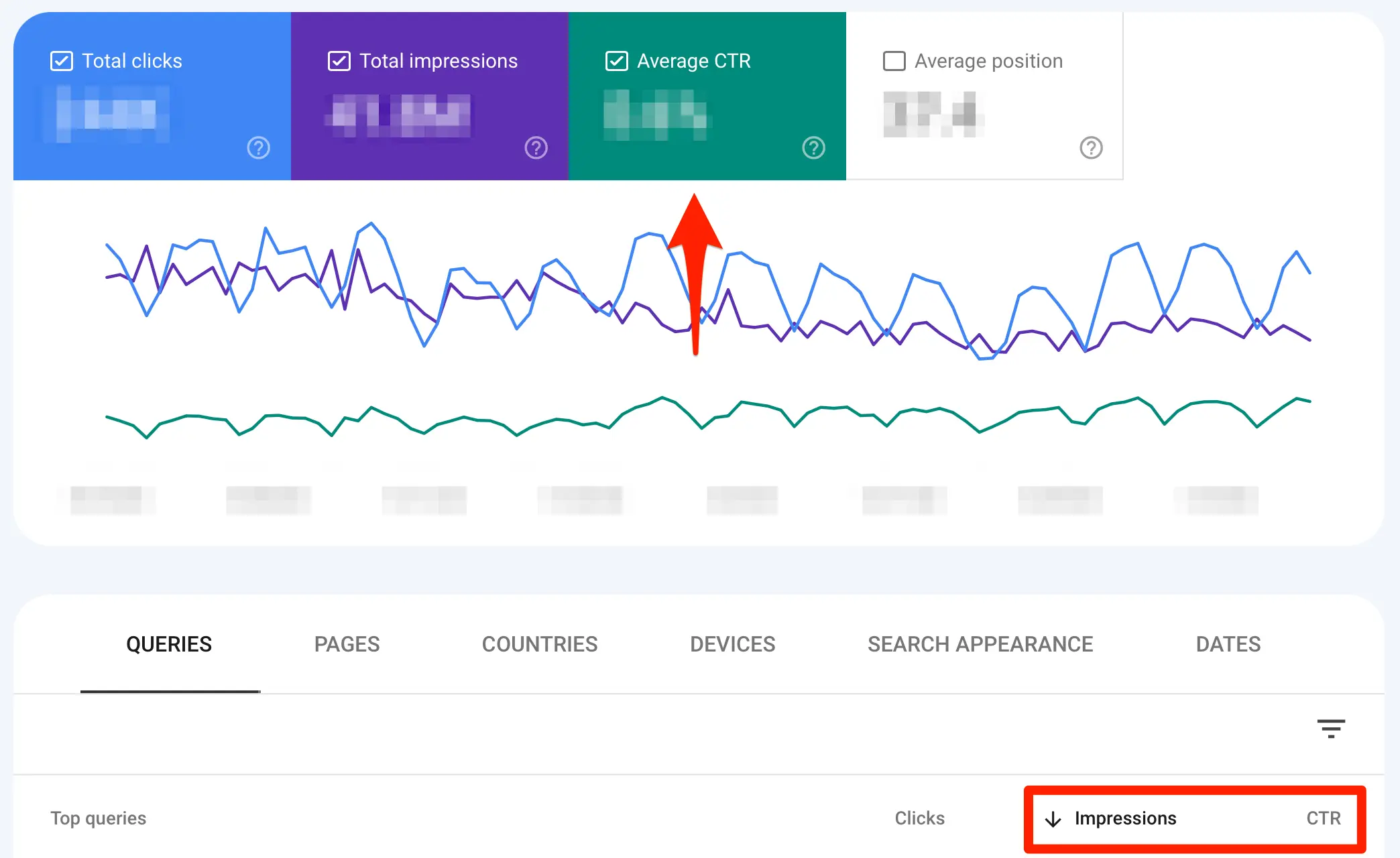
Task: Sort by Impressions column header
Action: 1125,818
